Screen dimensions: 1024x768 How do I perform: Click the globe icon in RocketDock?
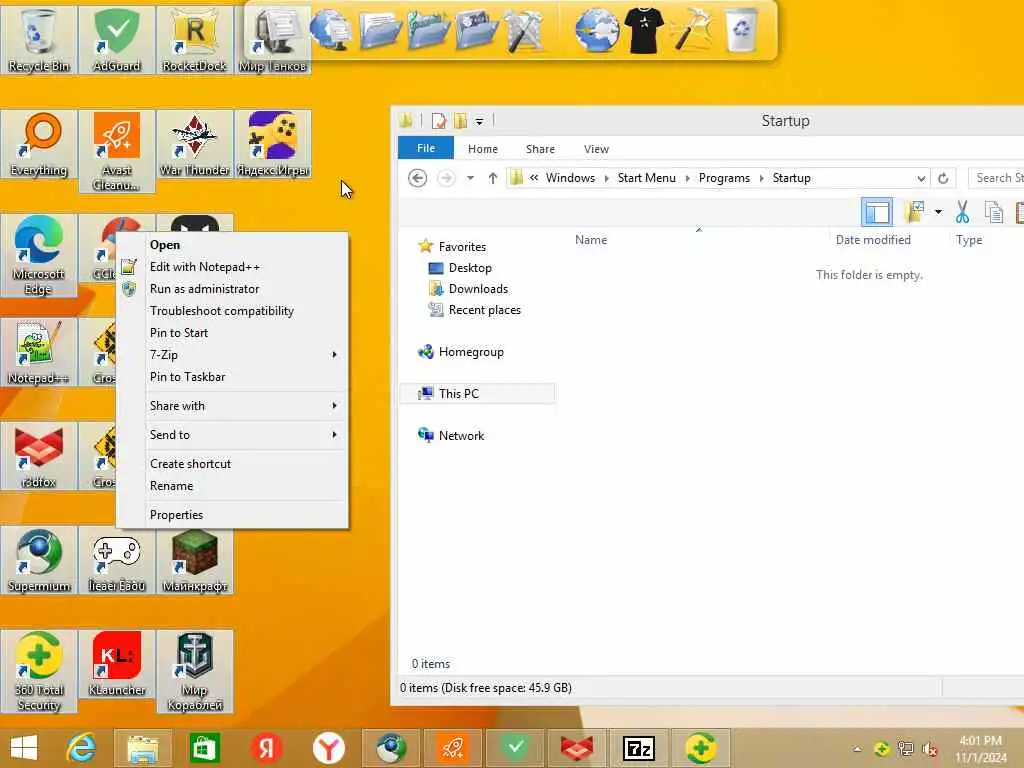(596, 30)
